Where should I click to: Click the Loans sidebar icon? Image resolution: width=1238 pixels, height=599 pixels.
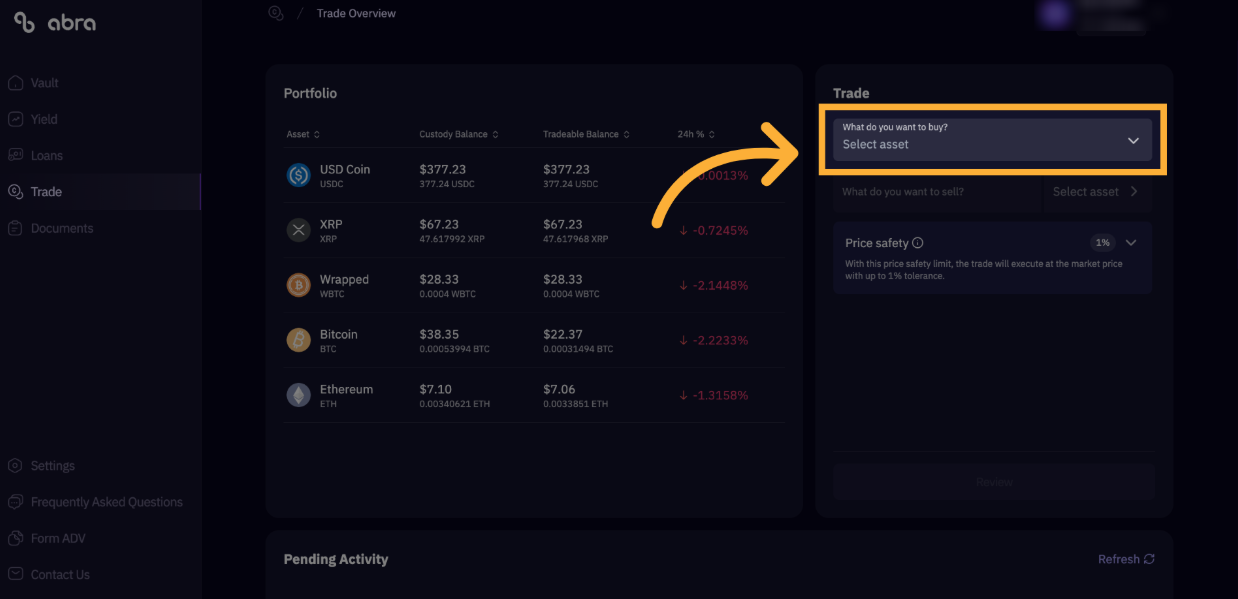[x=15, y=156]
